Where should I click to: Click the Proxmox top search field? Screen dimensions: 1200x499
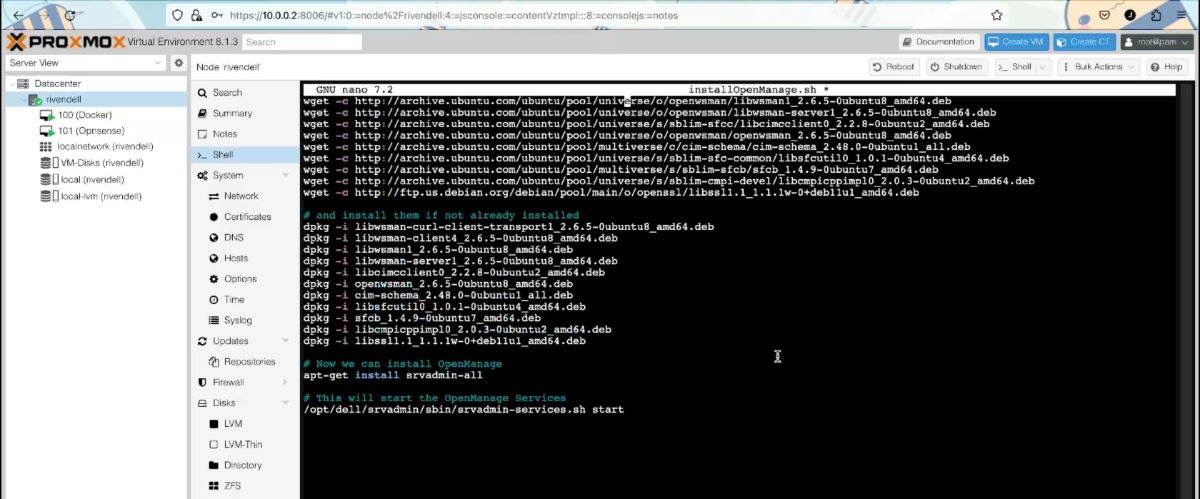click(288, 42)
